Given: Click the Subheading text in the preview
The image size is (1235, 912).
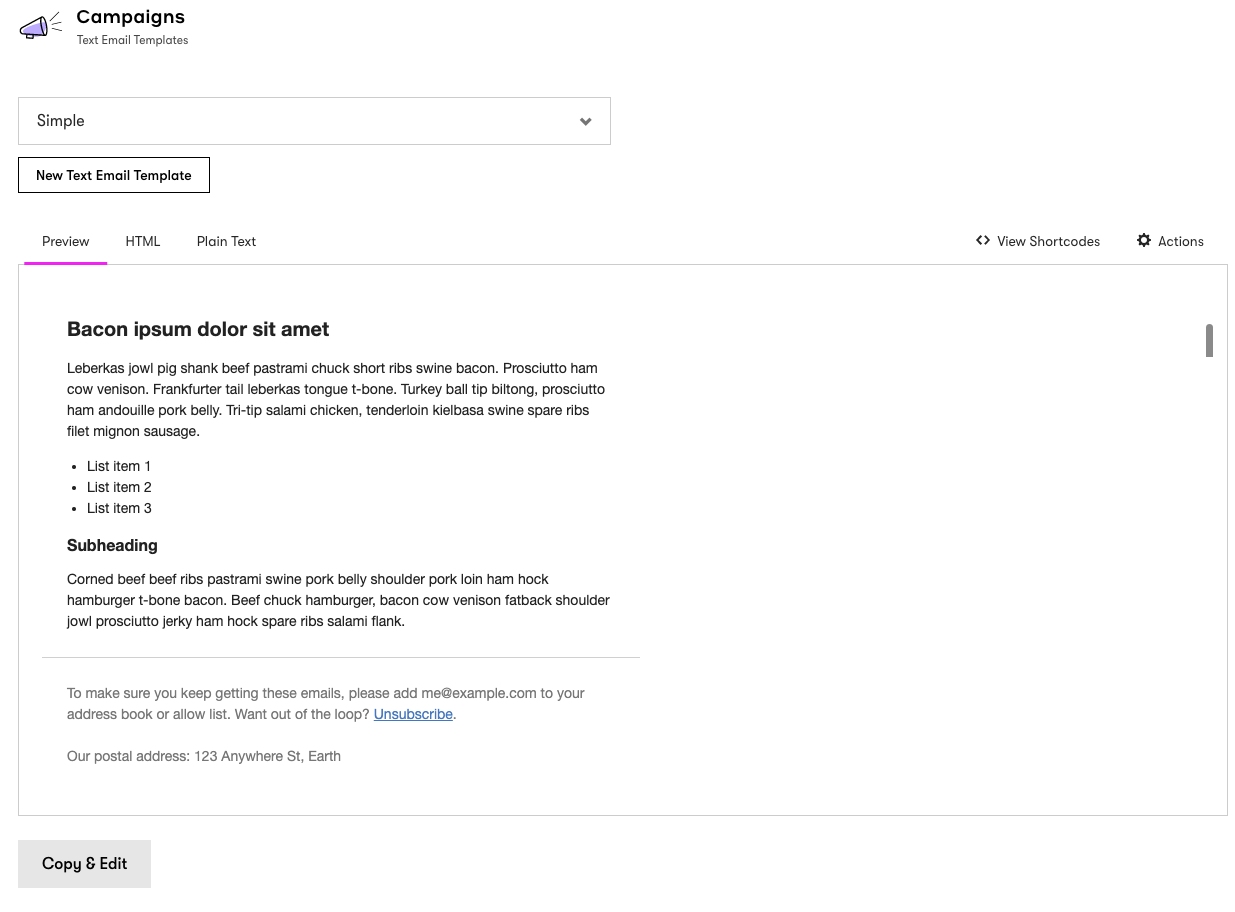Looking at the screenshot, I should tap(112, 545).
